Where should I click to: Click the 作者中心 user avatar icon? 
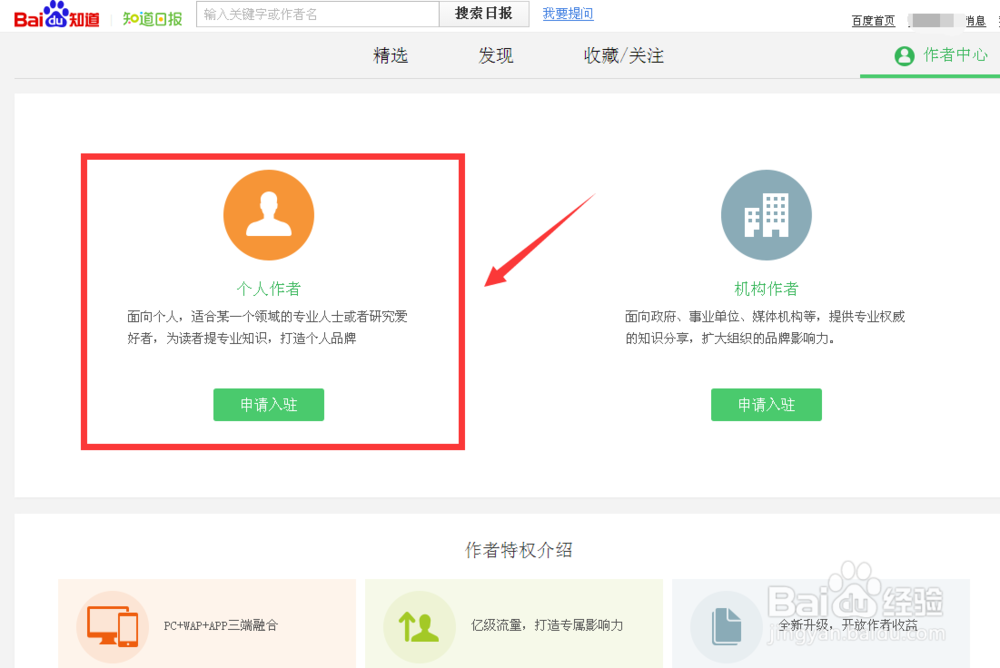click(904, 56)
